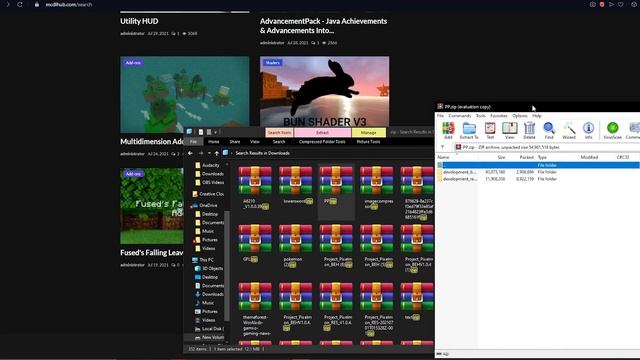Image resolution: width=640 pixels, height=360 pixels.
Task: Open WinRAR Options menu
Action: (x=520, y=116)
